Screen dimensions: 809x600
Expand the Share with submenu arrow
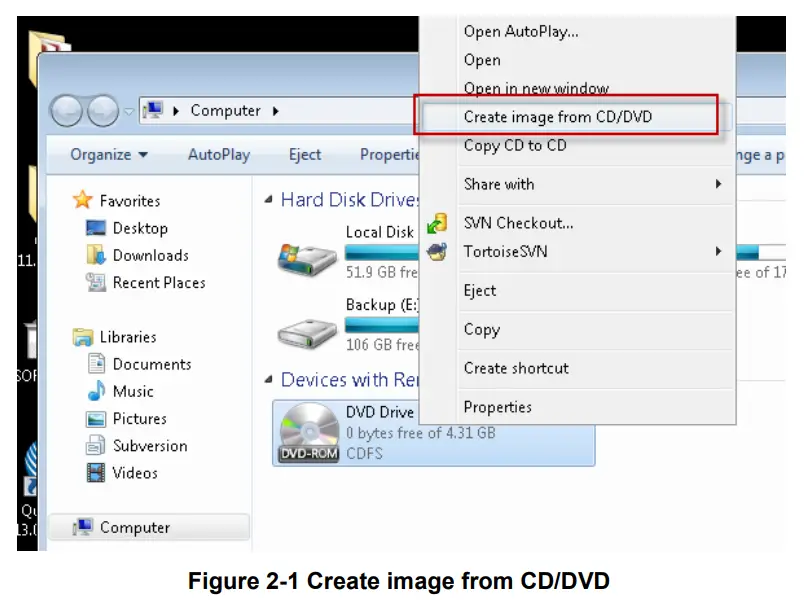[x=718, y=184]
